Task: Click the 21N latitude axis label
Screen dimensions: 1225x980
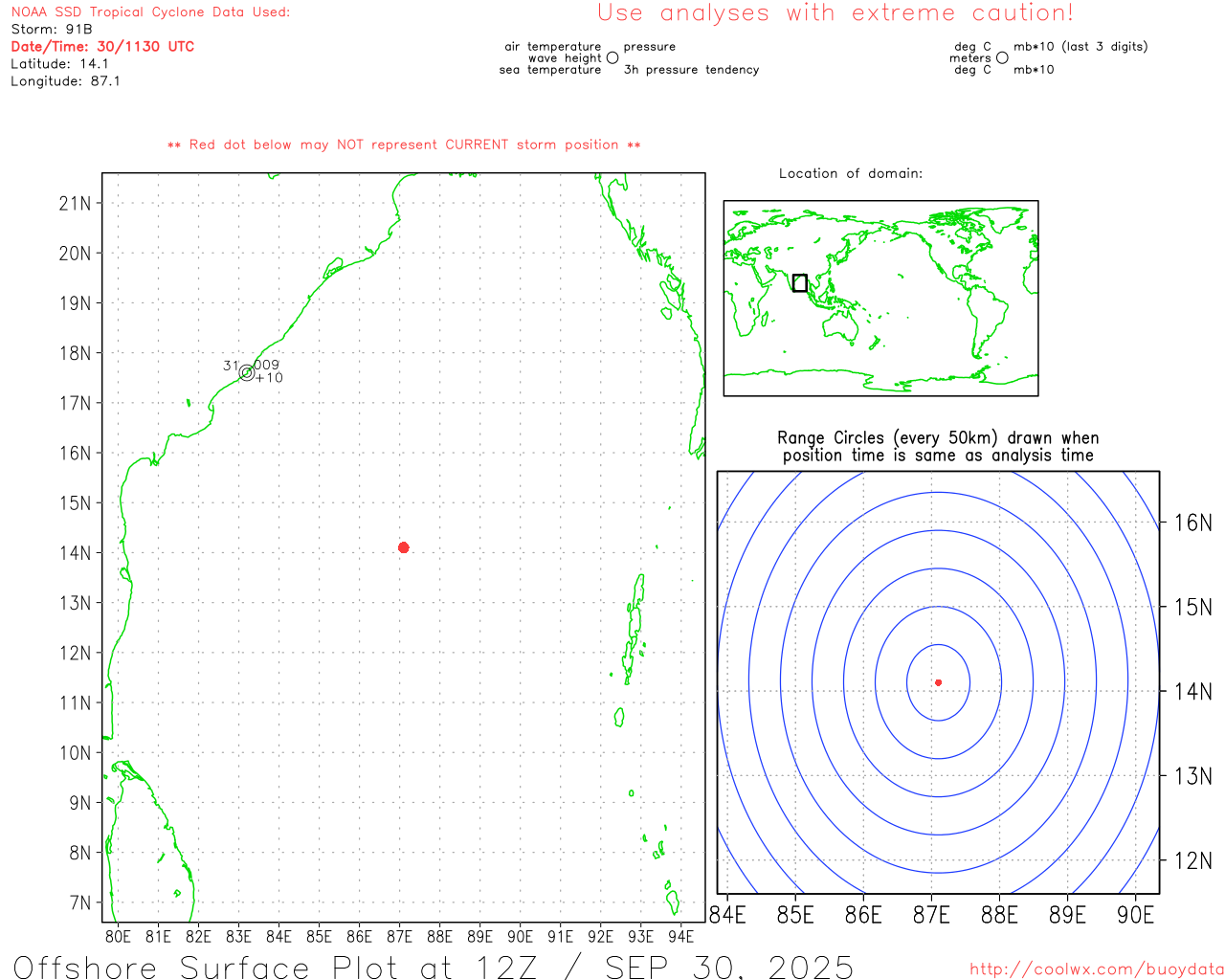Action: click(75, 203)
